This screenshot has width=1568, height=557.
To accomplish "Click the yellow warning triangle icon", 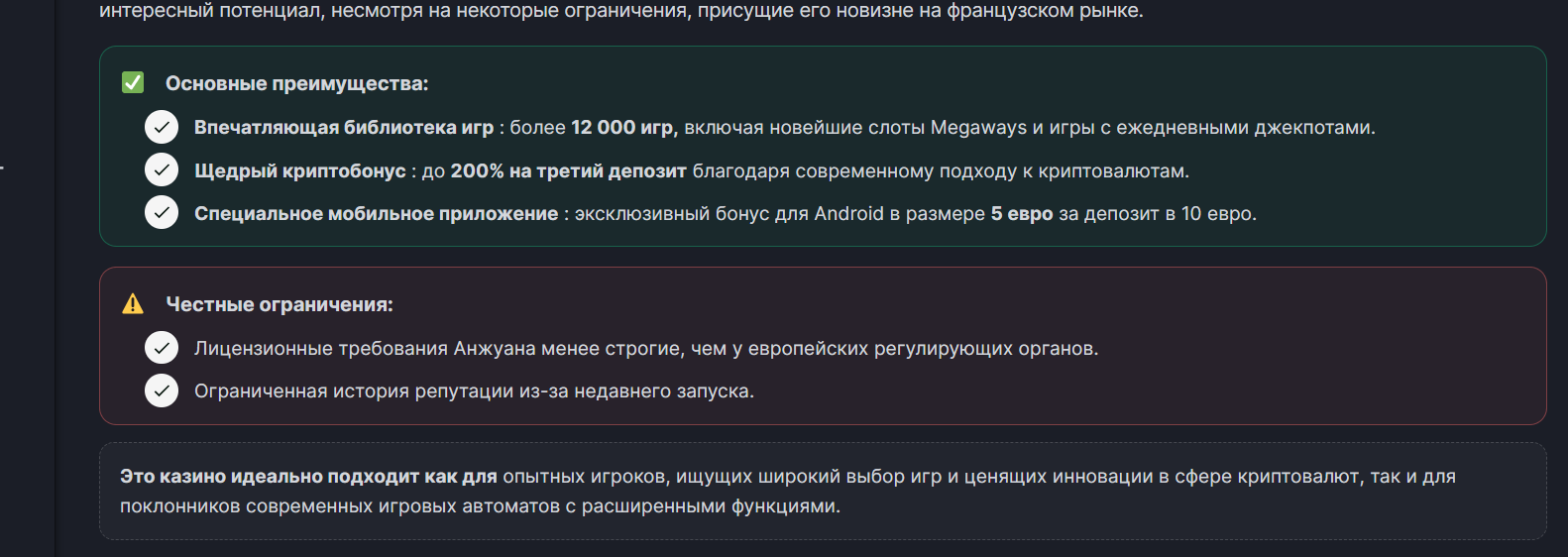I will coord(133,304).
